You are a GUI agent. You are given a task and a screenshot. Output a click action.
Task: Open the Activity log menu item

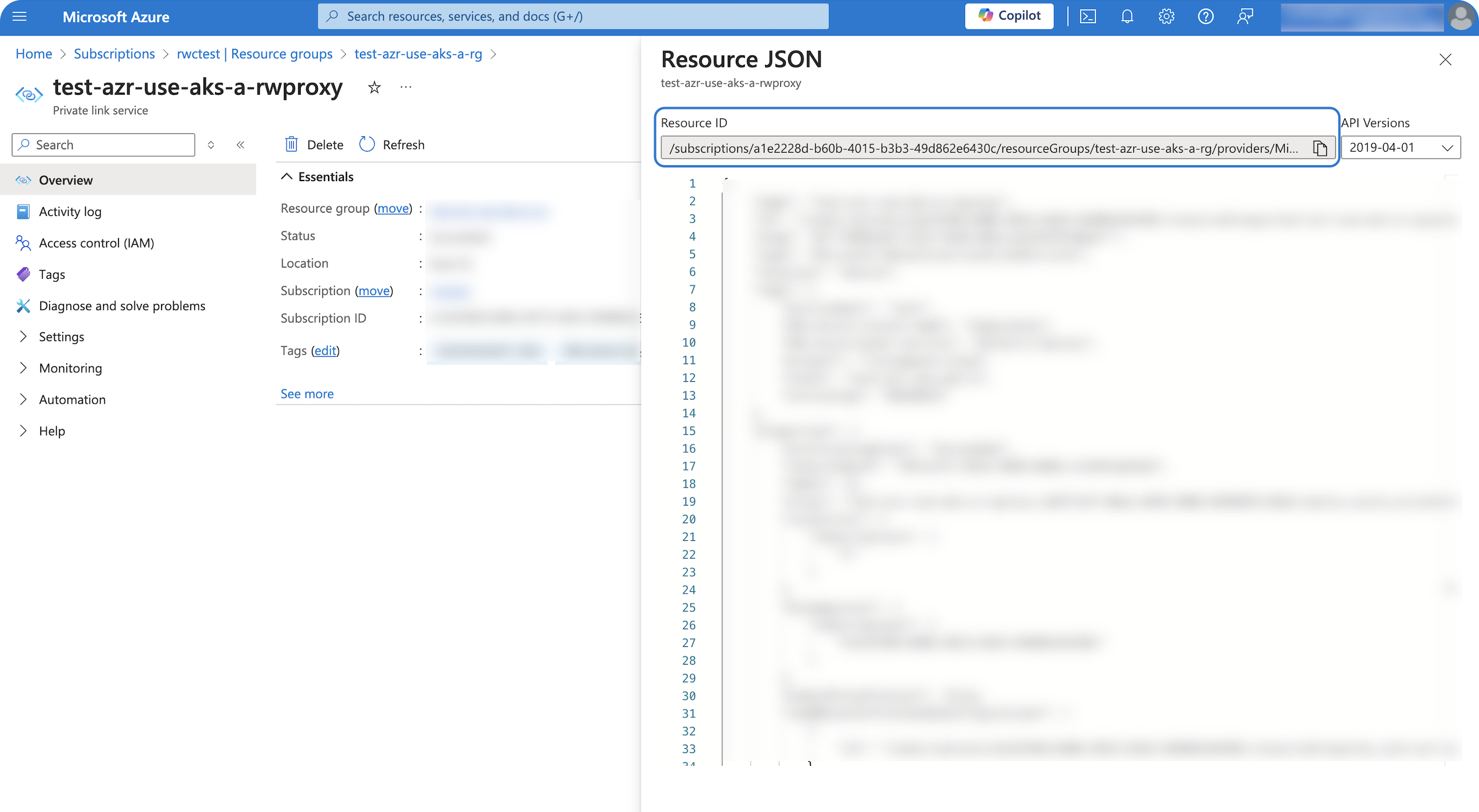tap(70, 211)
